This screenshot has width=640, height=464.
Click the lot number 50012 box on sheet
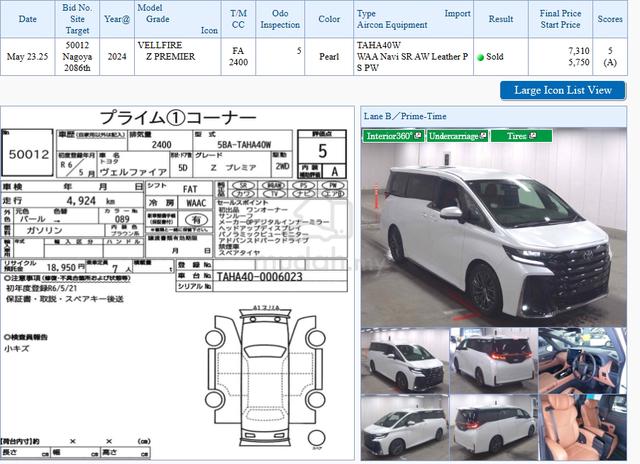(28, 153)
